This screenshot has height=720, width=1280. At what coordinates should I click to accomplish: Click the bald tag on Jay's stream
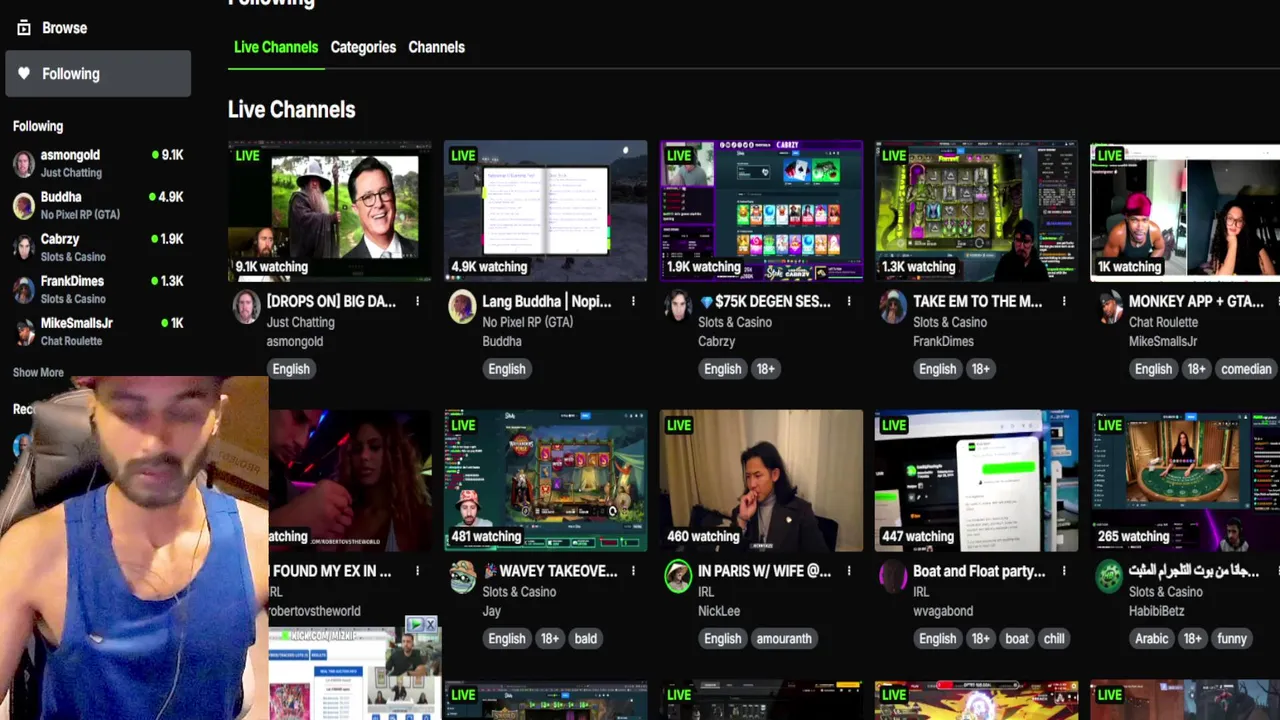coord(586,638)
